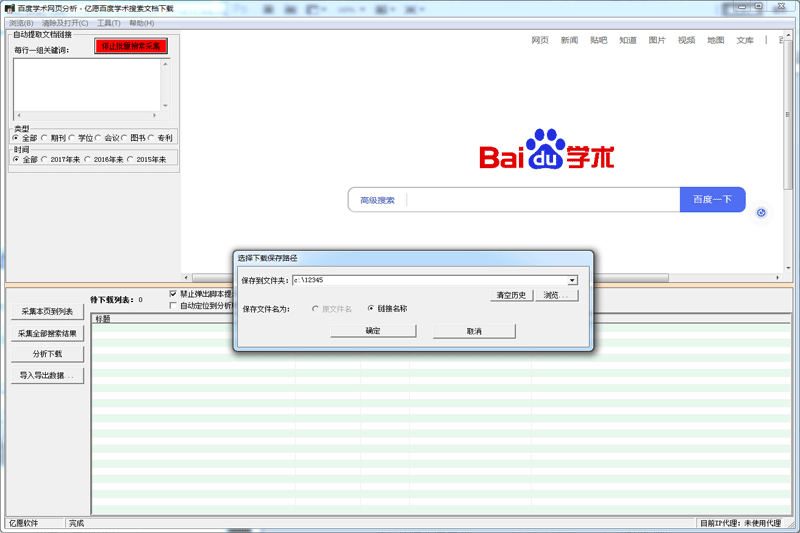Click in the Baidu 学术 search input field
Screen dimensions: 800x533
(543, 200)
